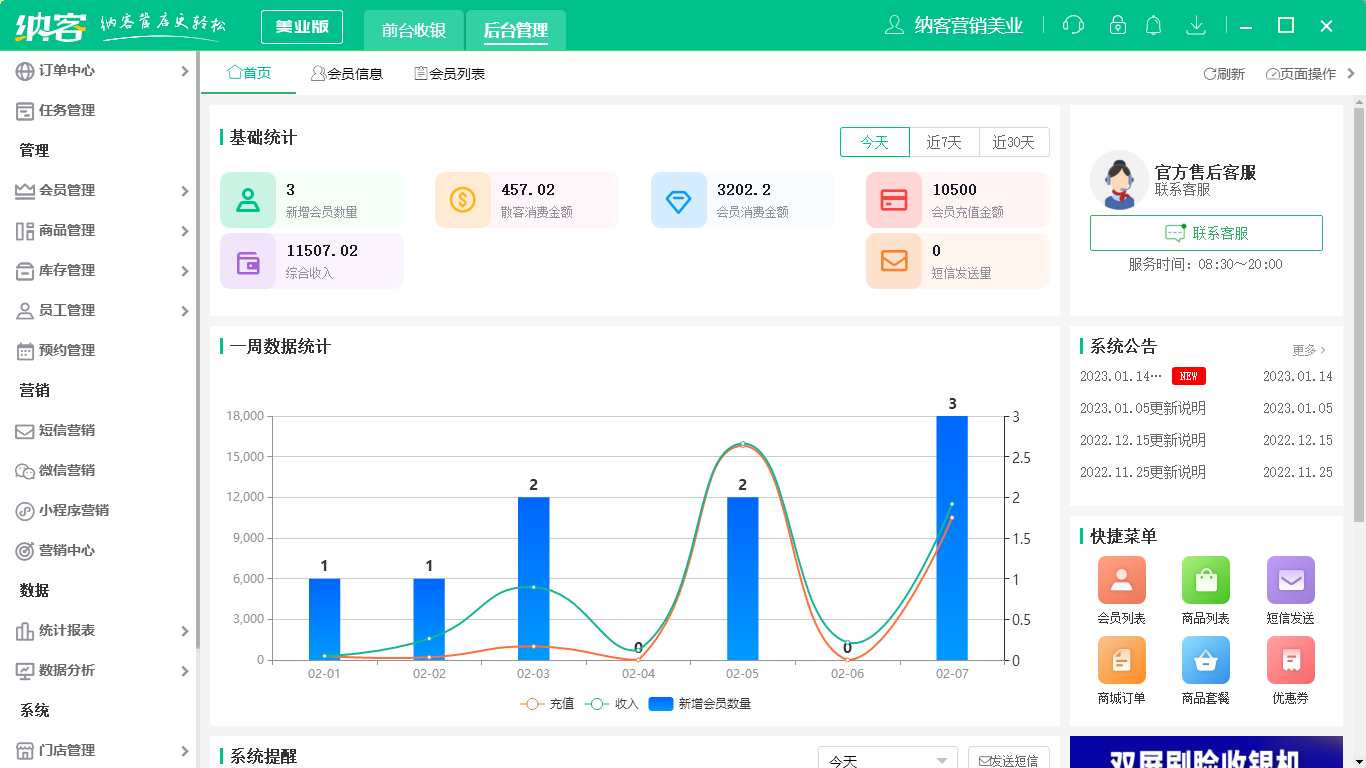Click the 联系客服 button
The width and height of the screenshot is (1366, 768).
point(1205,233)
